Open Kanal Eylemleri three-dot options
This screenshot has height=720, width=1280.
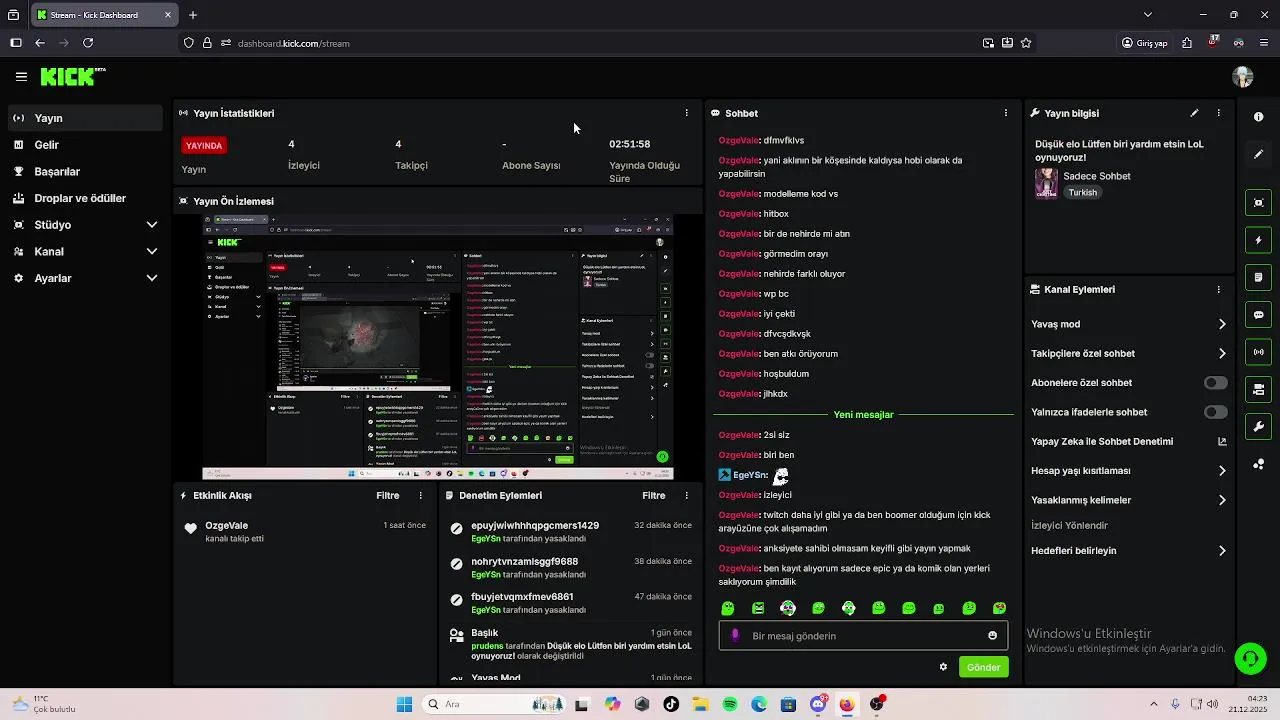(x=1218, y=289)
